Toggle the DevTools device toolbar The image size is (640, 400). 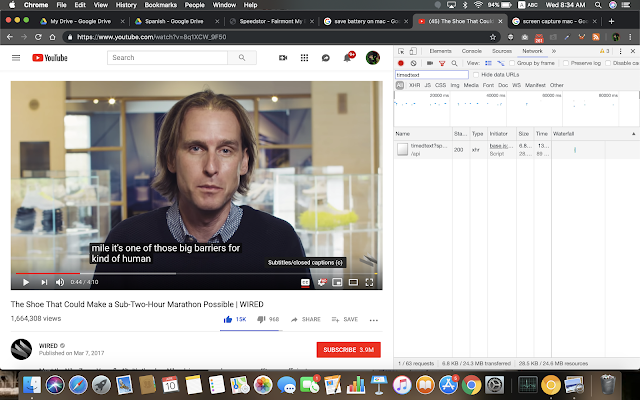pos(413,51)
